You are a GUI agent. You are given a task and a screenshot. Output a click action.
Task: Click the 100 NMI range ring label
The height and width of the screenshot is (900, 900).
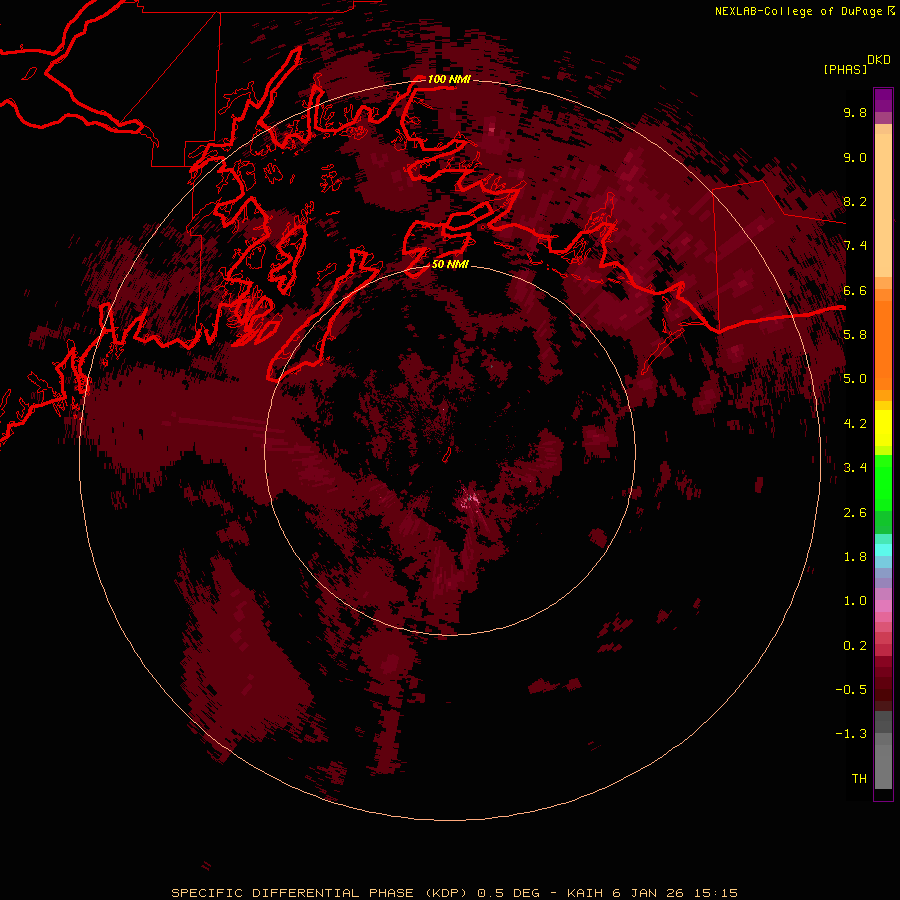(449, 79)
